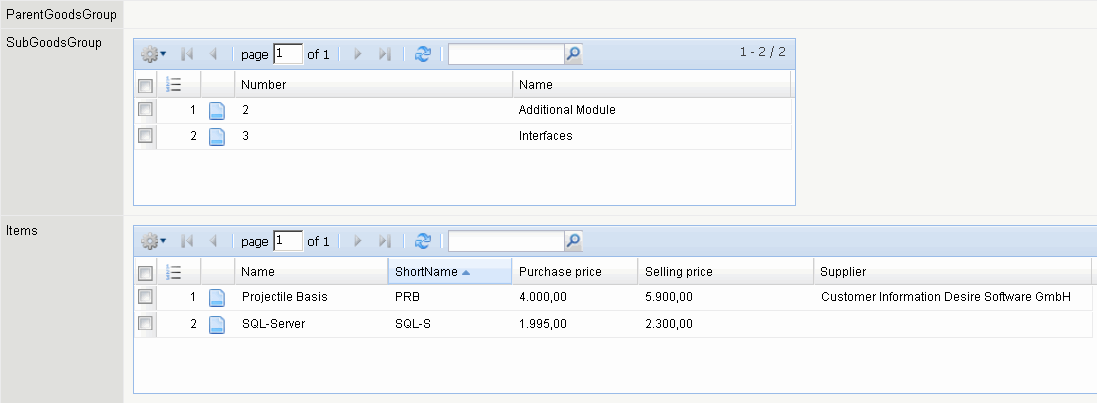Tick checkbox for Additional Module row
The width and height of the screenshot is (1097, 403).
pos(145,109)
